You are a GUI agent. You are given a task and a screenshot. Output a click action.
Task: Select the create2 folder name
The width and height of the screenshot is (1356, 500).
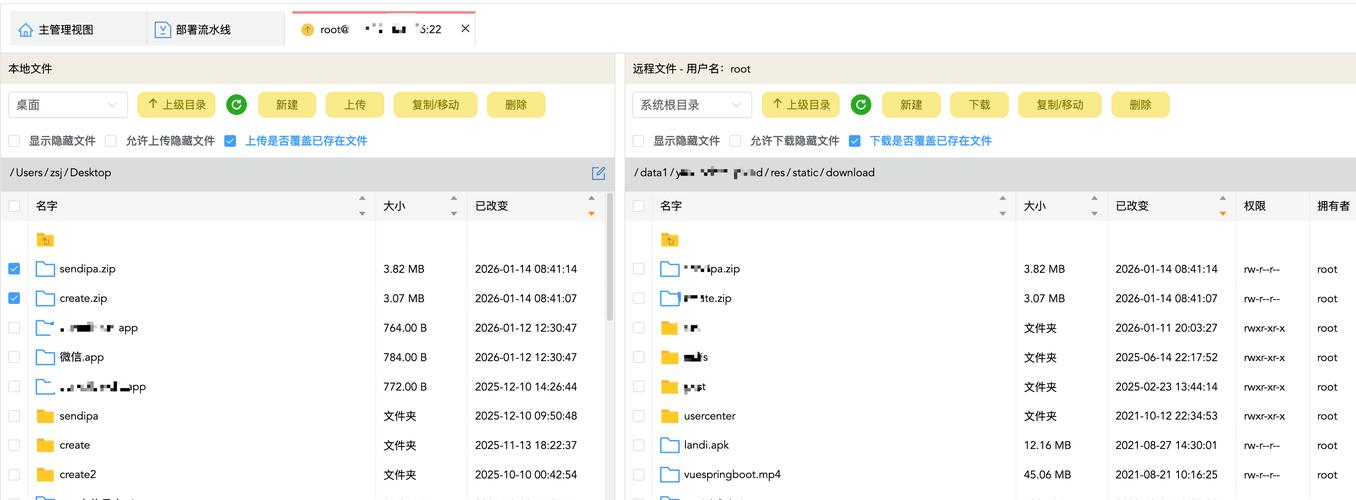tap(78, 475)
